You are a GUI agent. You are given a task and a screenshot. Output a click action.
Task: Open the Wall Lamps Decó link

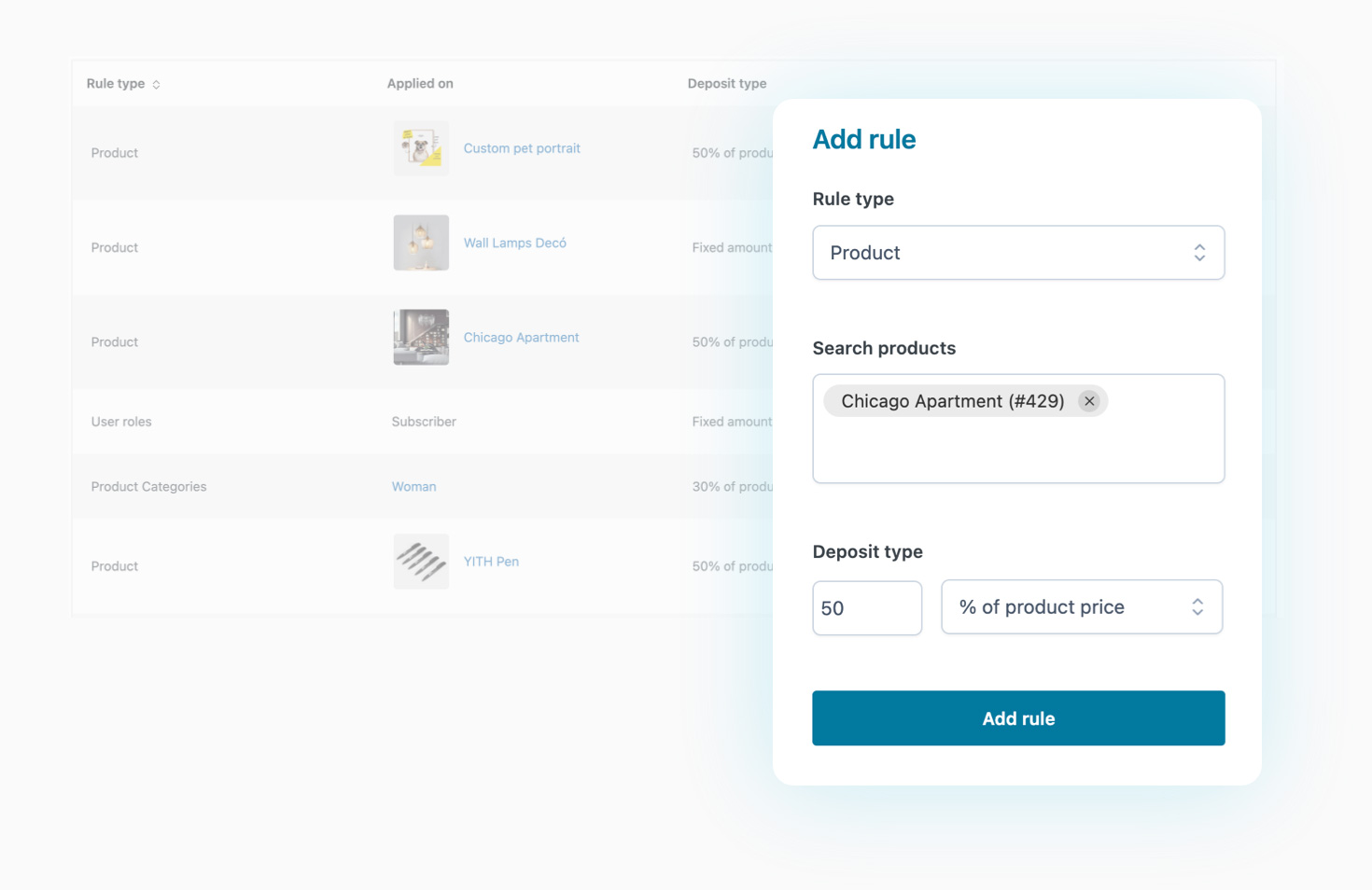pos(515,243)
